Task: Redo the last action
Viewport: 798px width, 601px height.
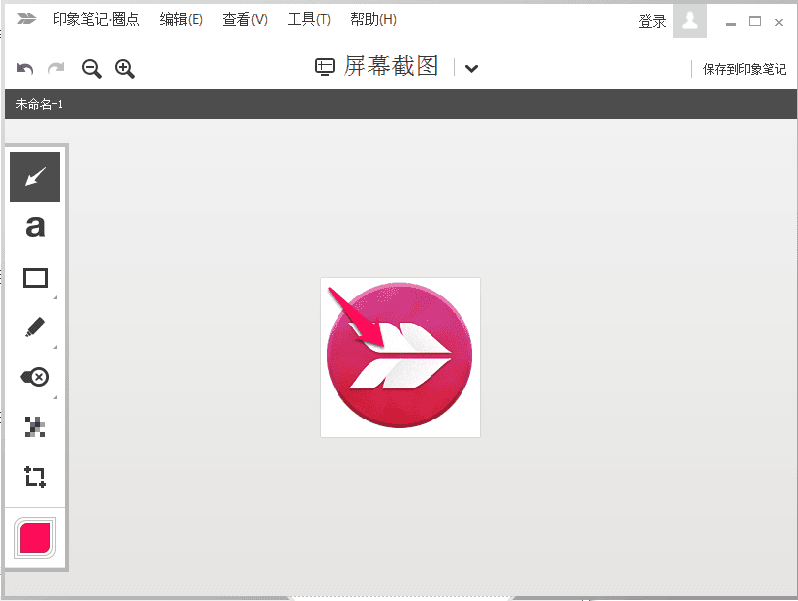Action: (56, 68)
